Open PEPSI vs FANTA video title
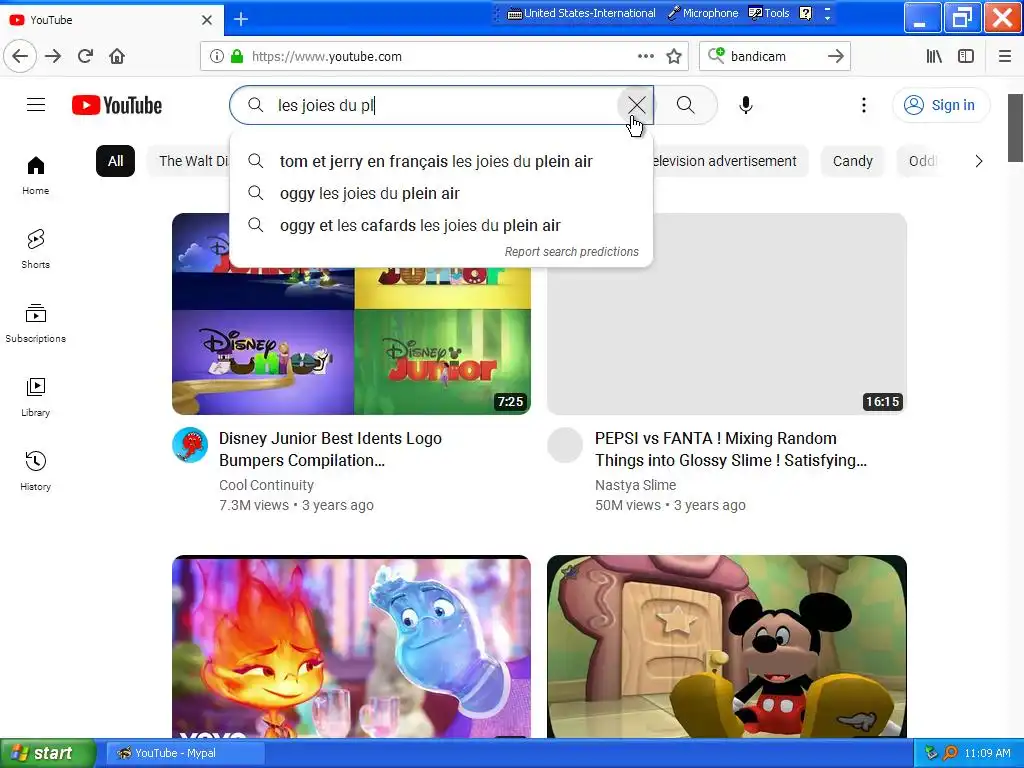The width and height of the screenshot is (1024, 768). click(731, 449)
